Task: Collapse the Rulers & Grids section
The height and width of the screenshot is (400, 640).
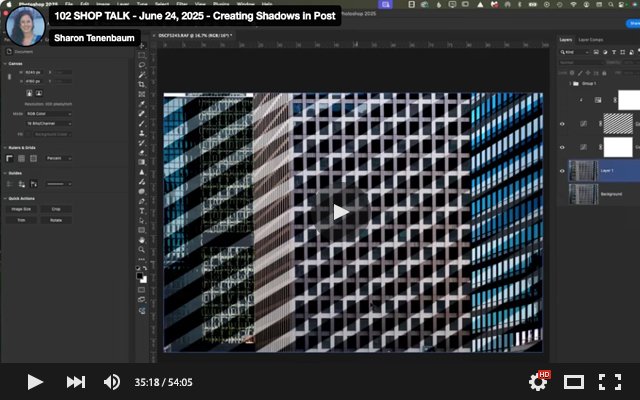Action: point(5,147)
